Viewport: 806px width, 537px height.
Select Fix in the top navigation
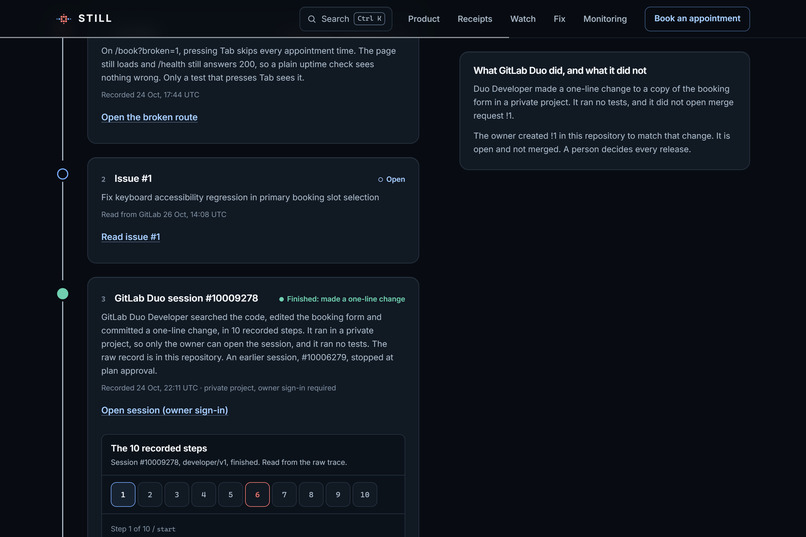559,19
